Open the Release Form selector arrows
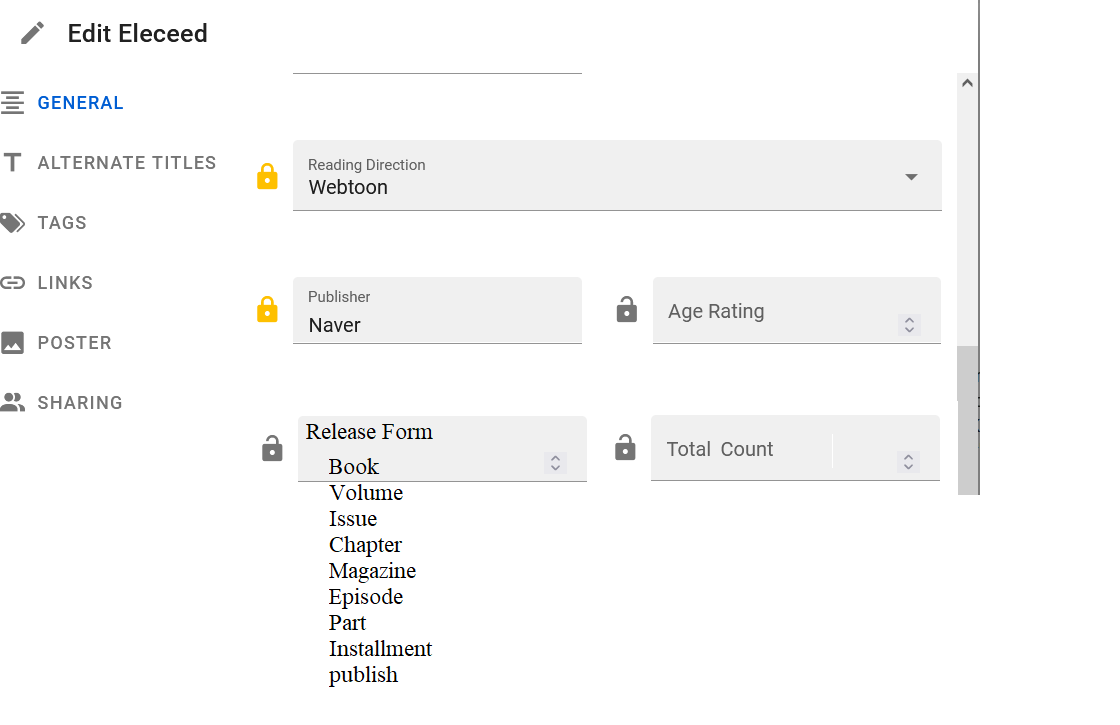Image resolution: width=1120 pixels, height=725 pixels. (555, 463)
